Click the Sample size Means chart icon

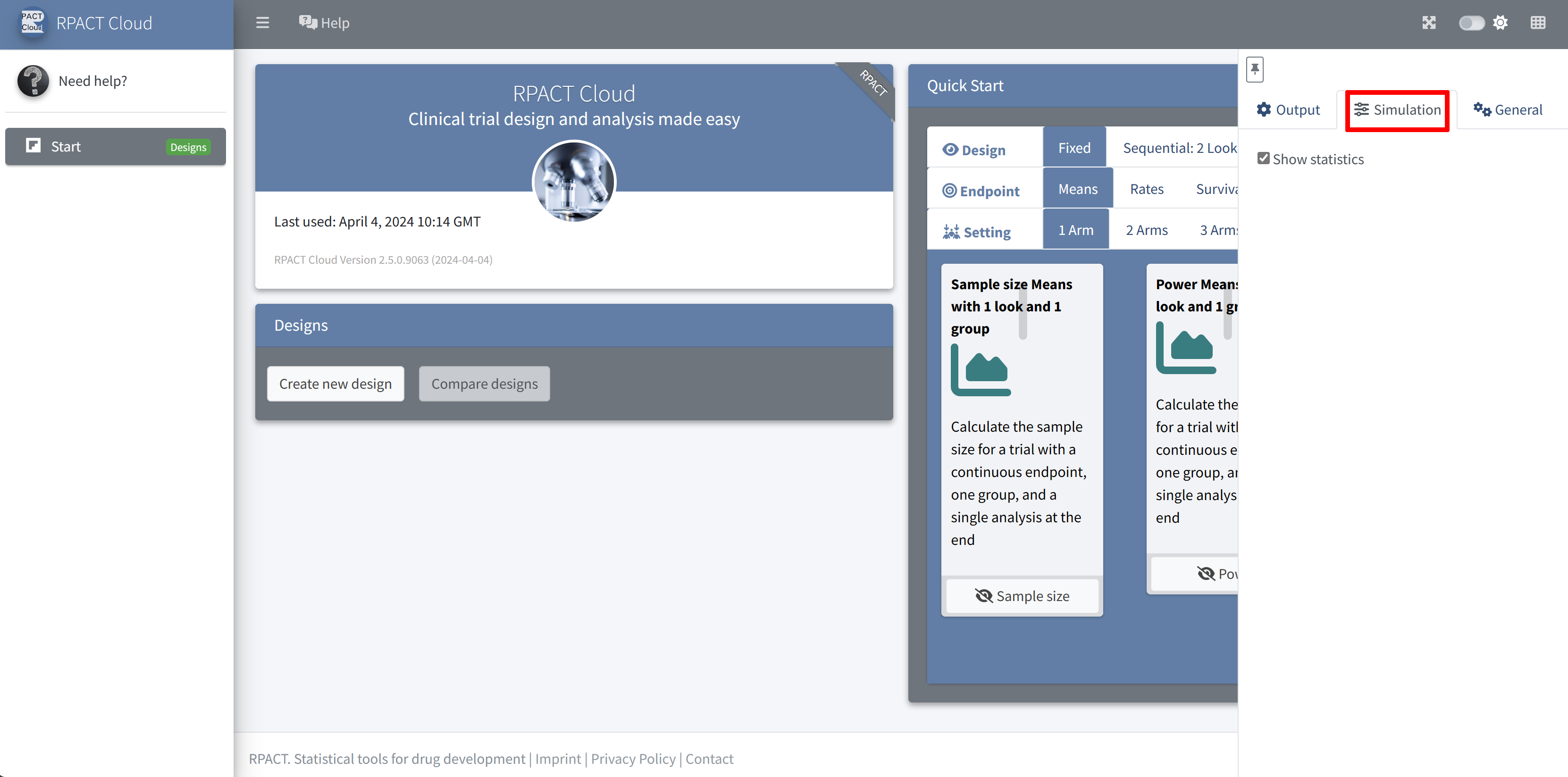coord(981,370)
